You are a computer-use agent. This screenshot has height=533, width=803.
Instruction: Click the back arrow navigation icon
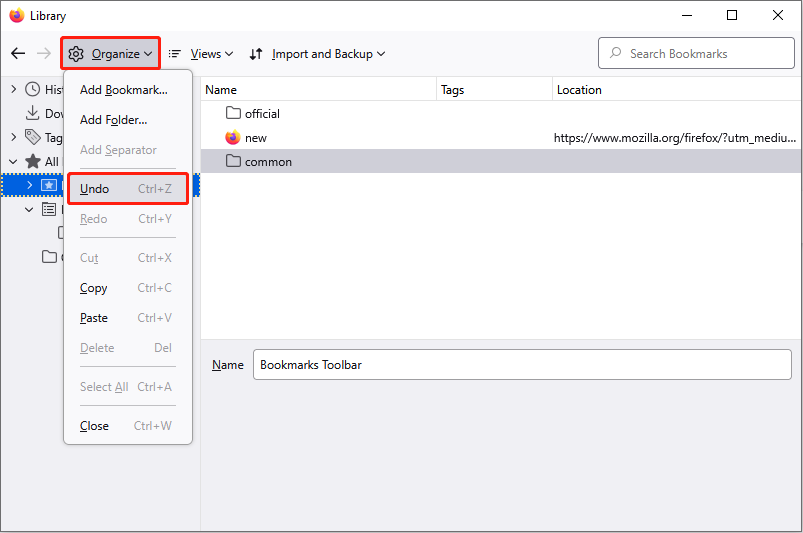pyautogui.click(x=18, y=54)
